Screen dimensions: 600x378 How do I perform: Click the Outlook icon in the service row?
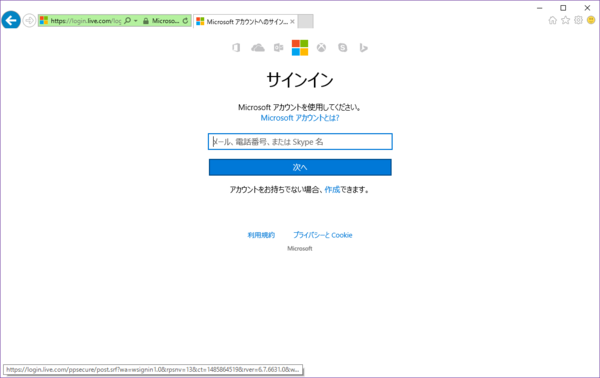point(279,47)
